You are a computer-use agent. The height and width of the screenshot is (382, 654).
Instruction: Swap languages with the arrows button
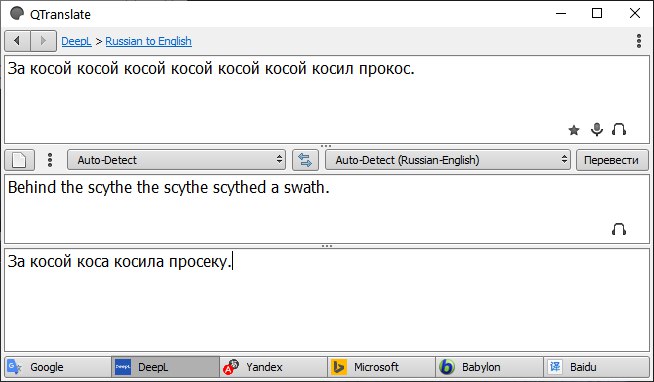[x=305, y=160]
